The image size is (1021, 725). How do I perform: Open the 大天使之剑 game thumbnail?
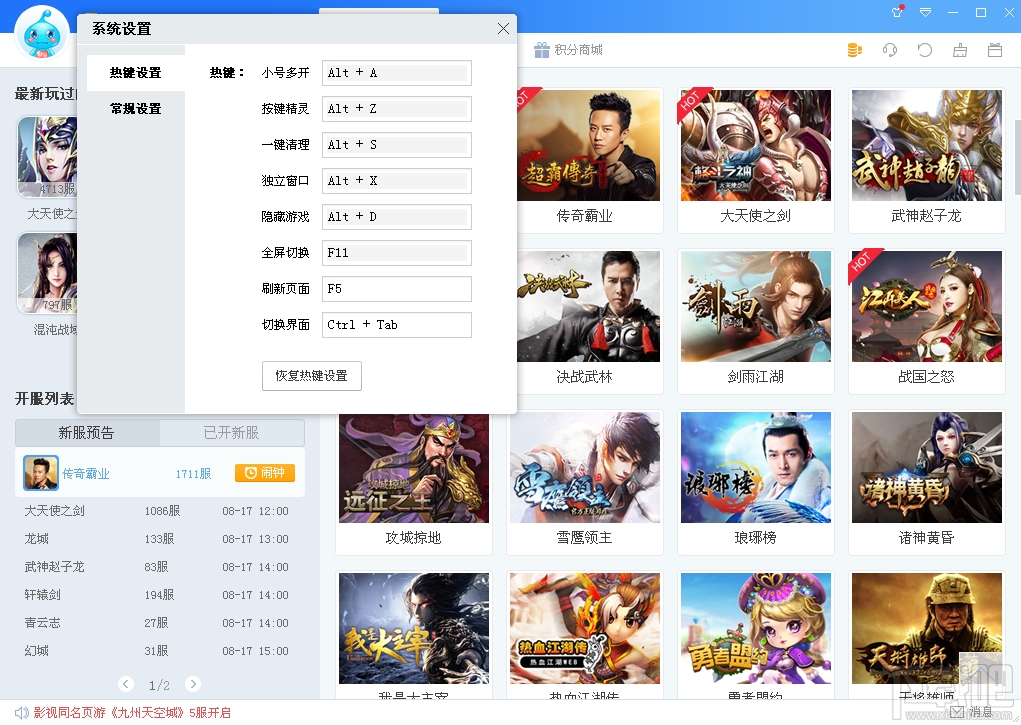(x=755, y=145)
